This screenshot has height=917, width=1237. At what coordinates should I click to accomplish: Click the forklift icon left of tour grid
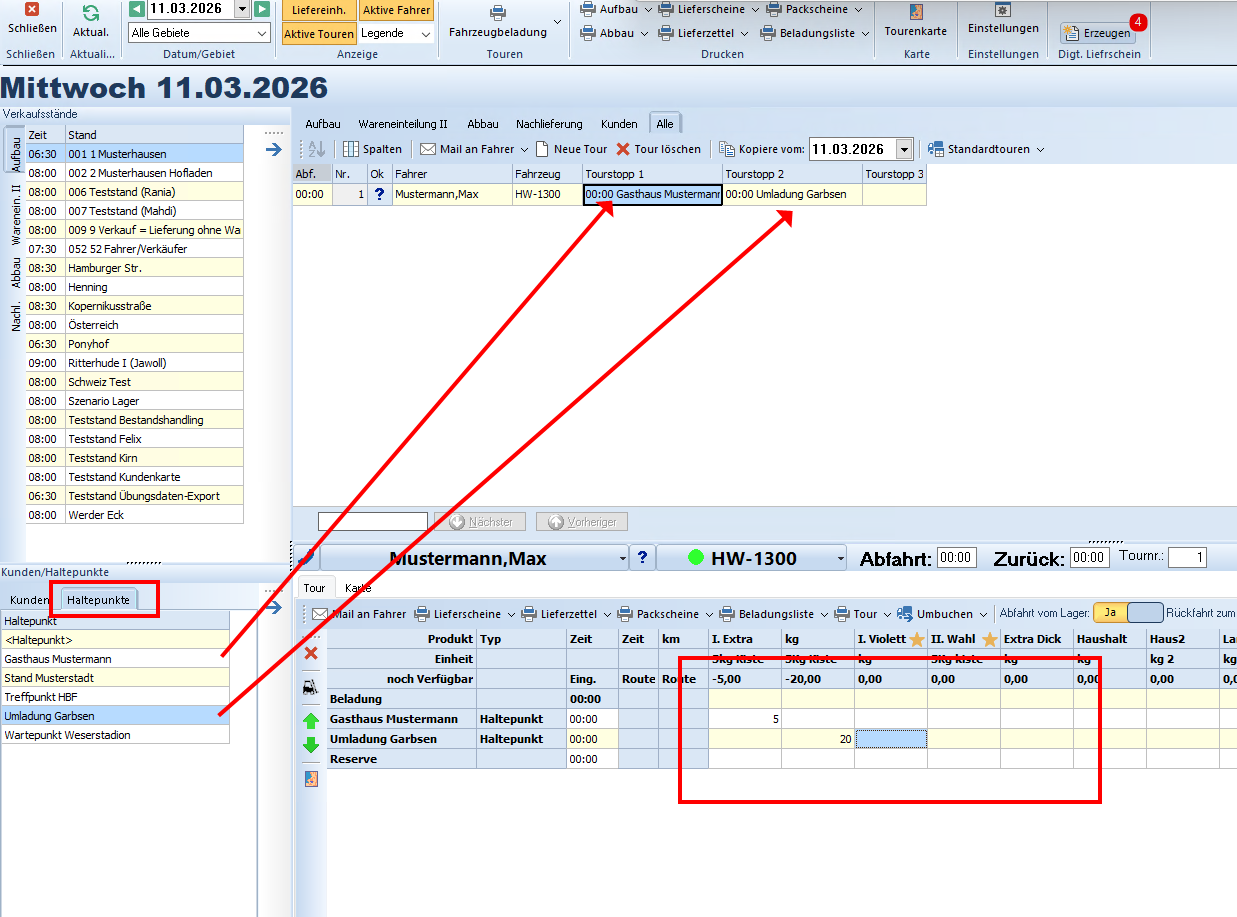click(x=311, y=687)
